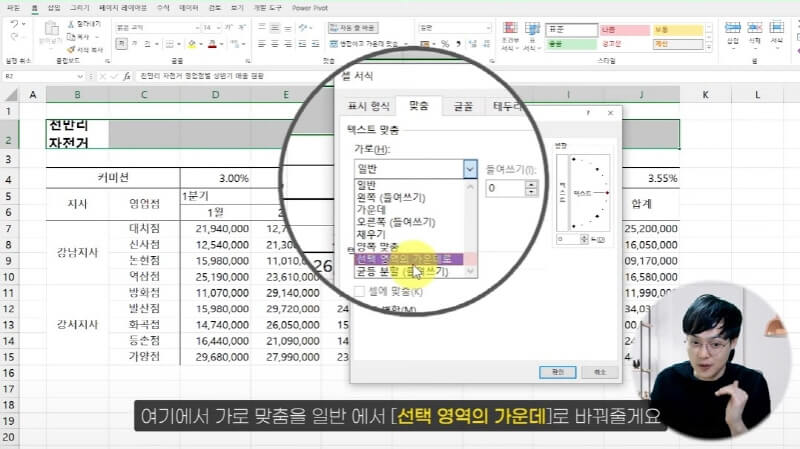Select 선택 영역의 가운데로 in the list
Image resolution: width=800 pixels, height=449 pixels.
pos(409,259)
